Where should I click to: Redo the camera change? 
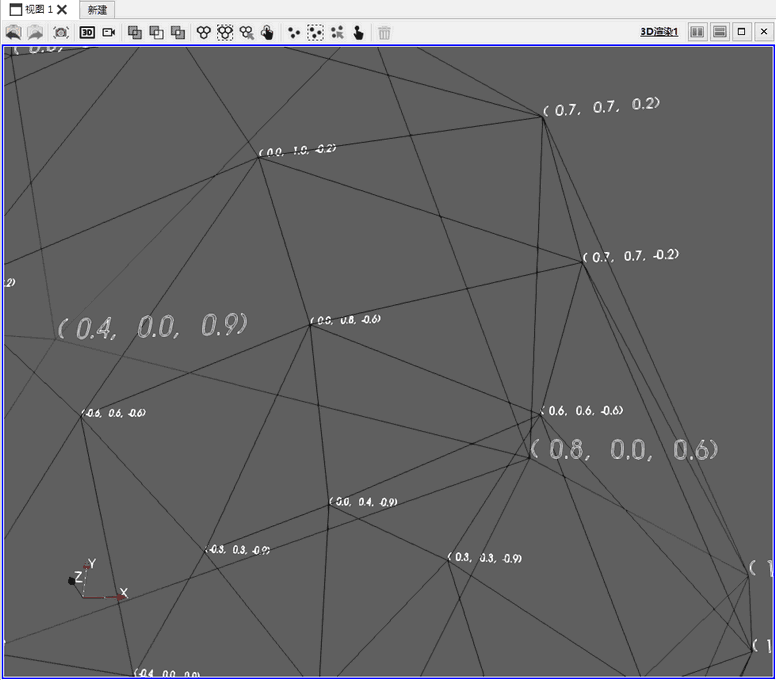tap(35, 33)
